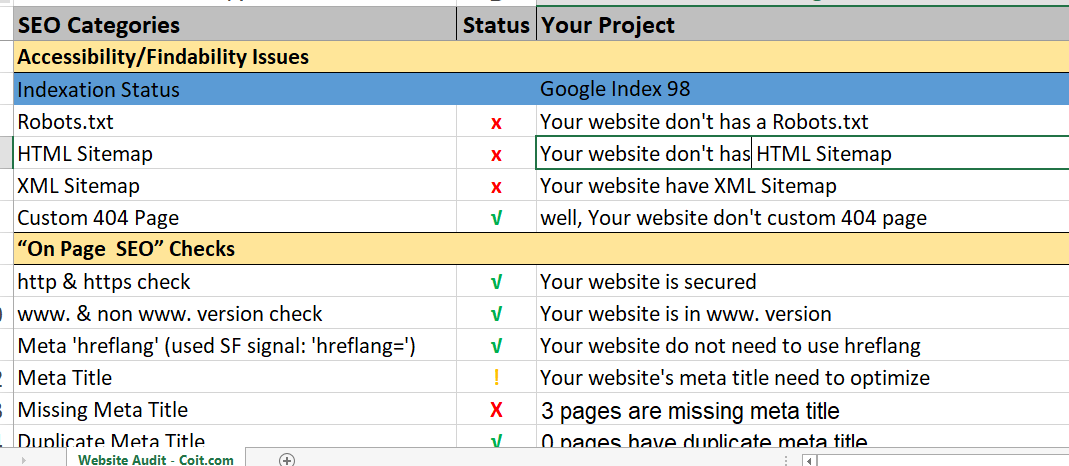Click the red x status for HTML Sitemap

[x=496, y=155]
